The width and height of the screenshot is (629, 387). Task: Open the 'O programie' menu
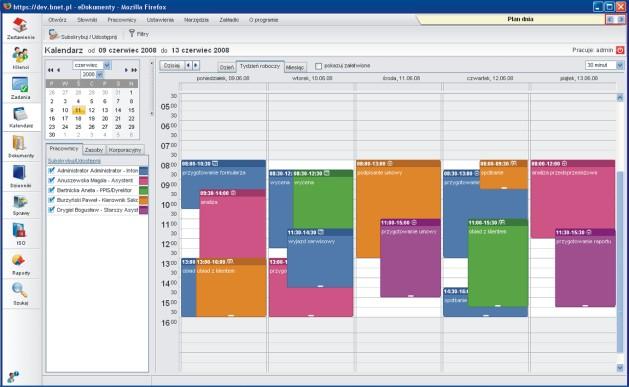click(264, 20)
